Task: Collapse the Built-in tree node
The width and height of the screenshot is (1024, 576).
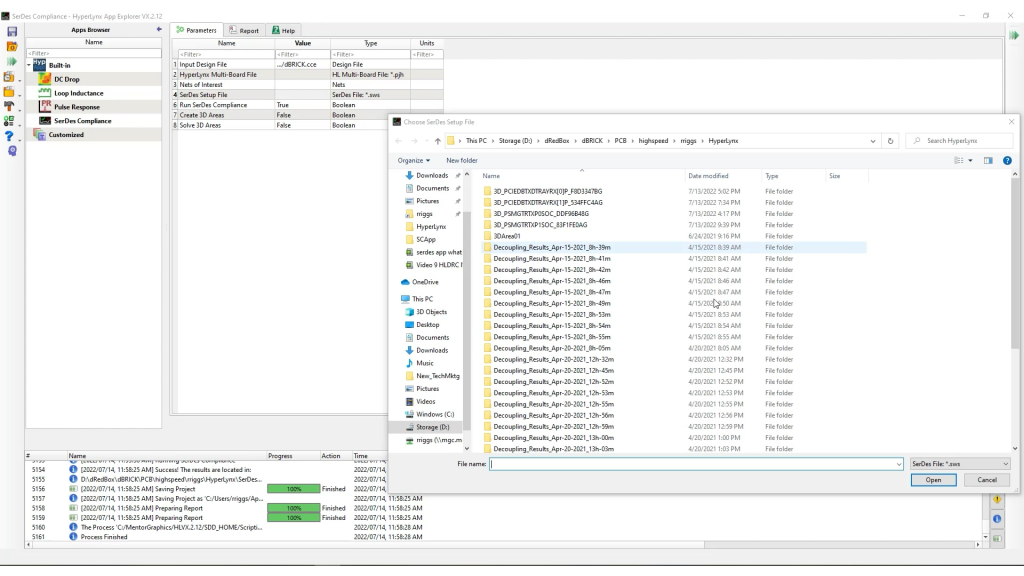Action: [x=29, y=65]
